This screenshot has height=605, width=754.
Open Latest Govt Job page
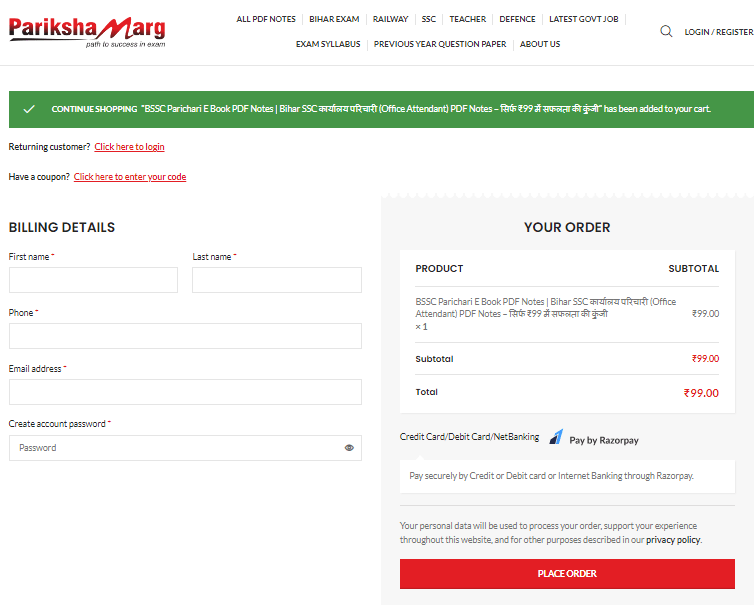pyautogui.click(x=584, y=19)
